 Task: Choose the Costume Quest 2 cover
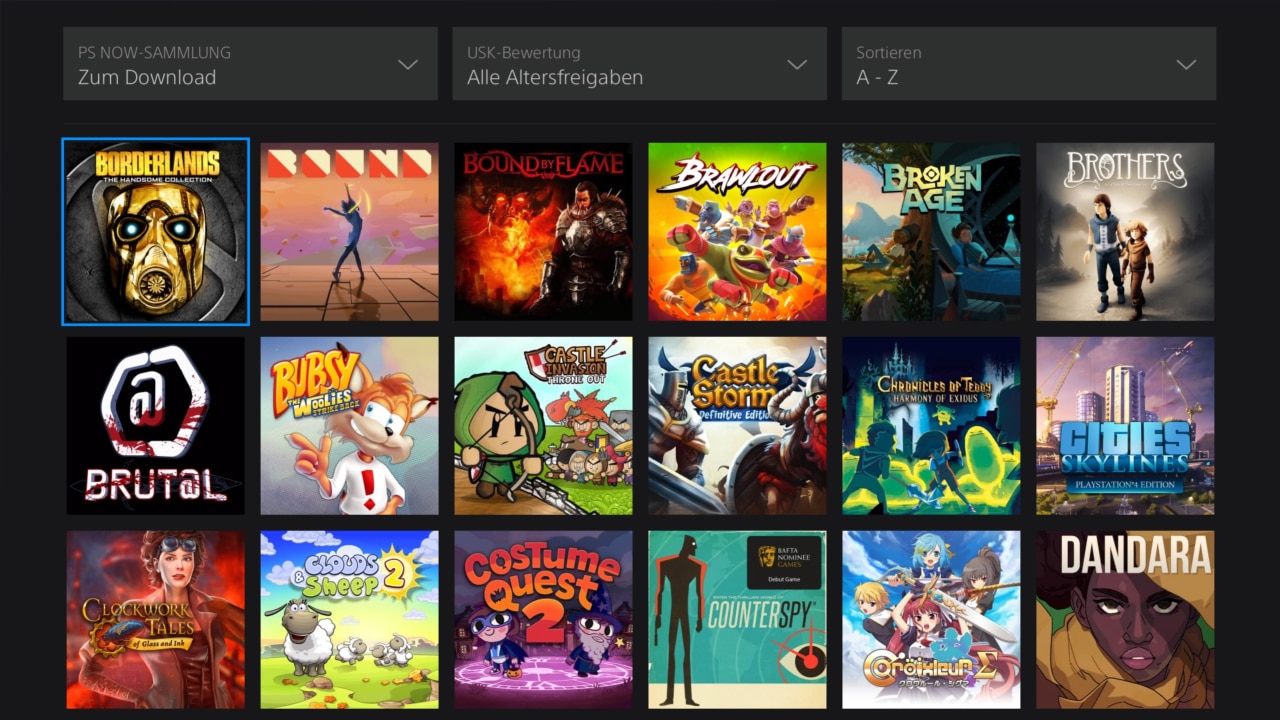pos(543,620)
